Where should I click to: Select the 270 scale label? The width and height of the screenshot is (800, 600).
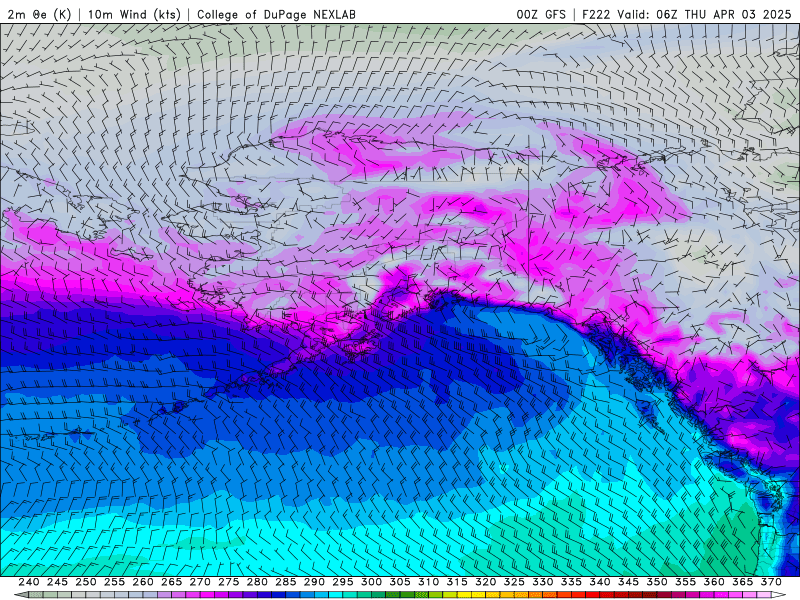[200, 582]
